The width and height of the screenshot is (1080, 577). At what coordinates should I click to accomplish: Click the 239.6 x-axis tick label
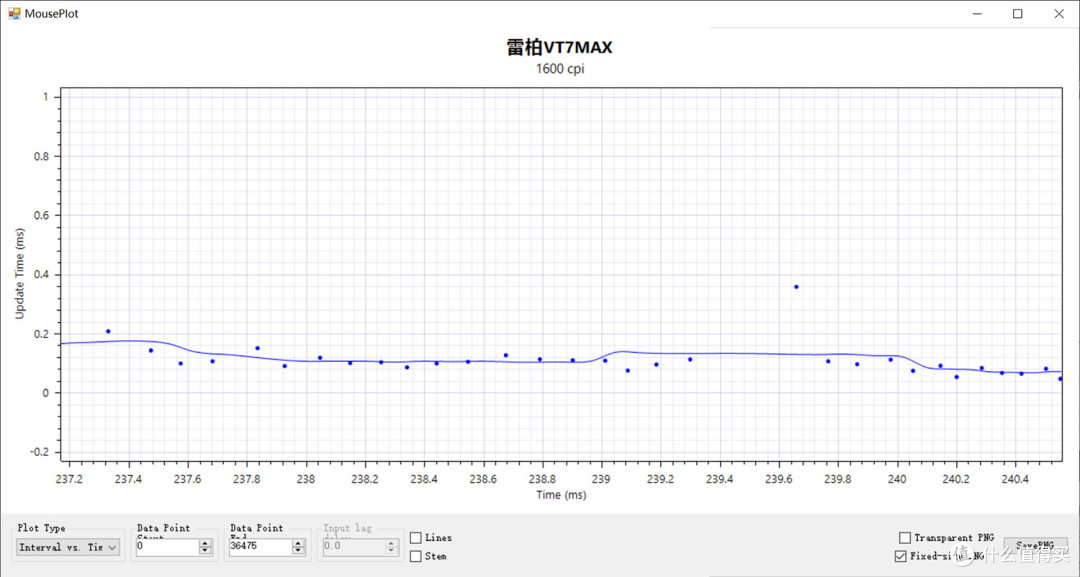tap(778, 479)
